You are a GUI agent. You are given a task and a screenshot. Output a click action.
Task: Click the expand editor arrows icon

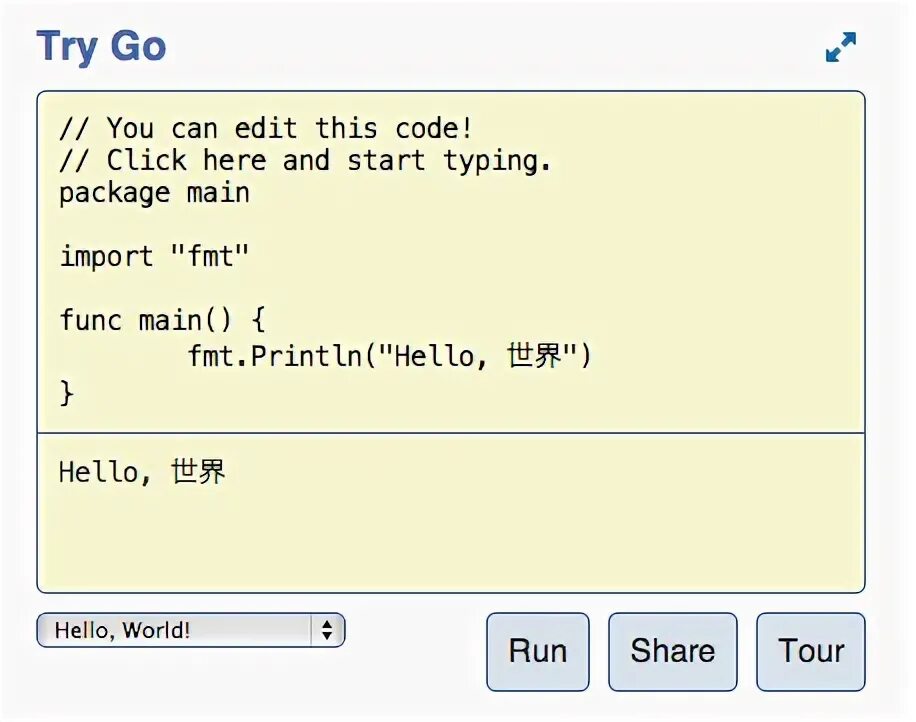[x=841, y=47]
